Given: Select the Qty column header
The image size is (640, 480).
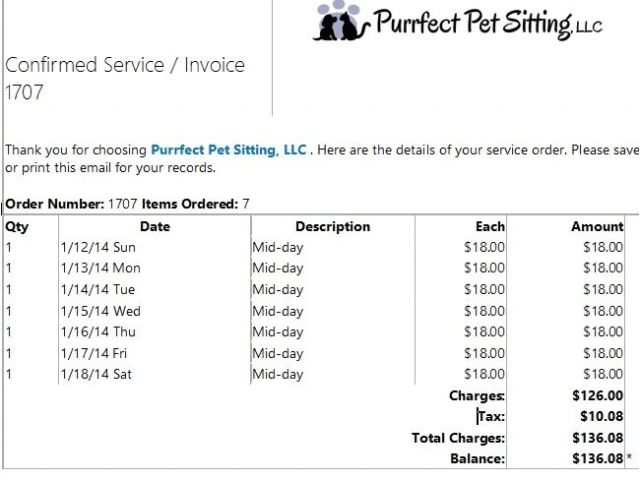Looking at the screenshot, I should [17, 227].
